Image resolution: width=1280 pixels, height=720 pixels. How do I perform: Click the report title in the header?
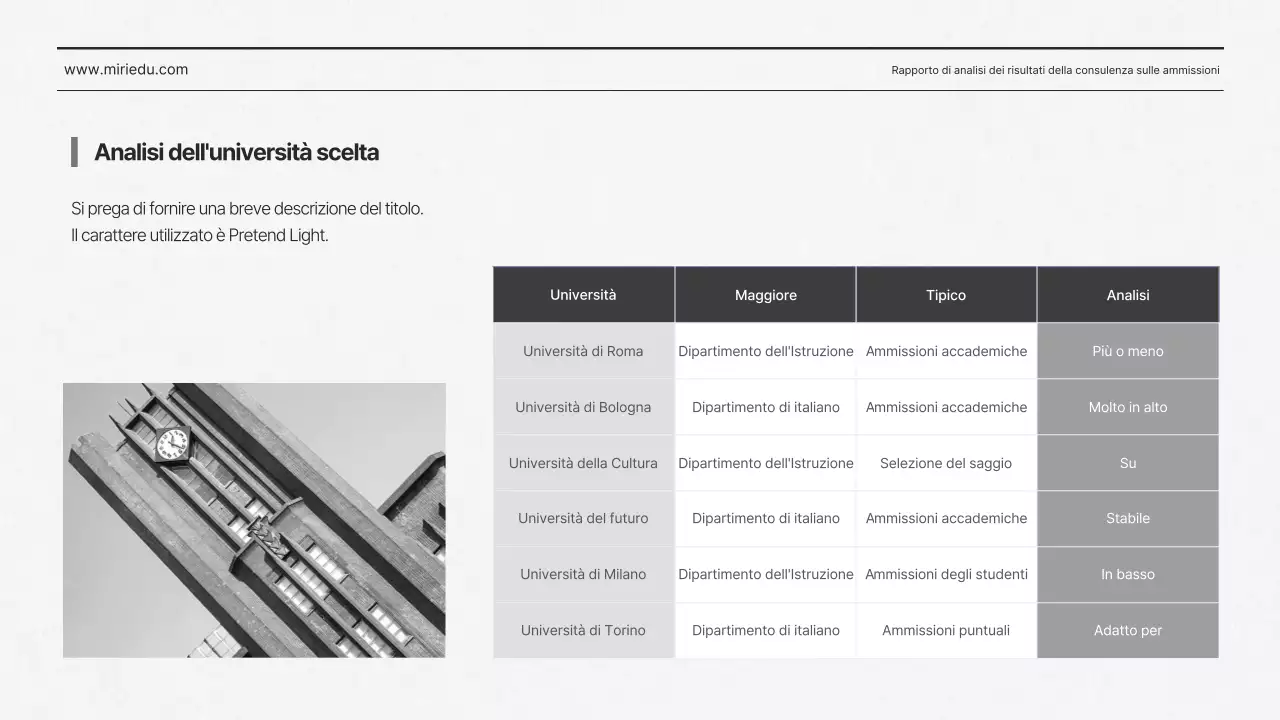[x=1056, y=70]
